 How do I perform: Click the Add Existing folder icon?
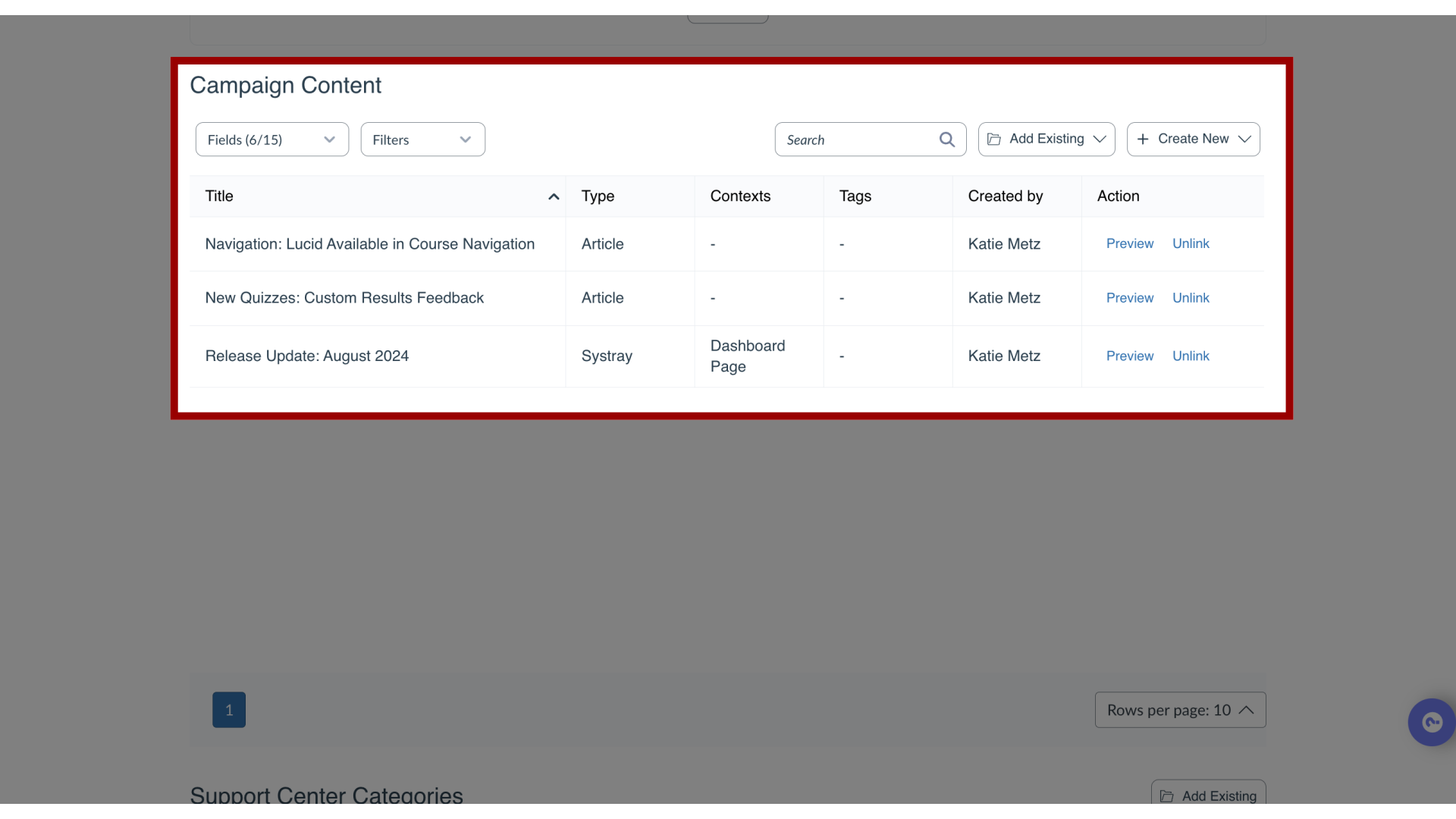coord(995,139)
